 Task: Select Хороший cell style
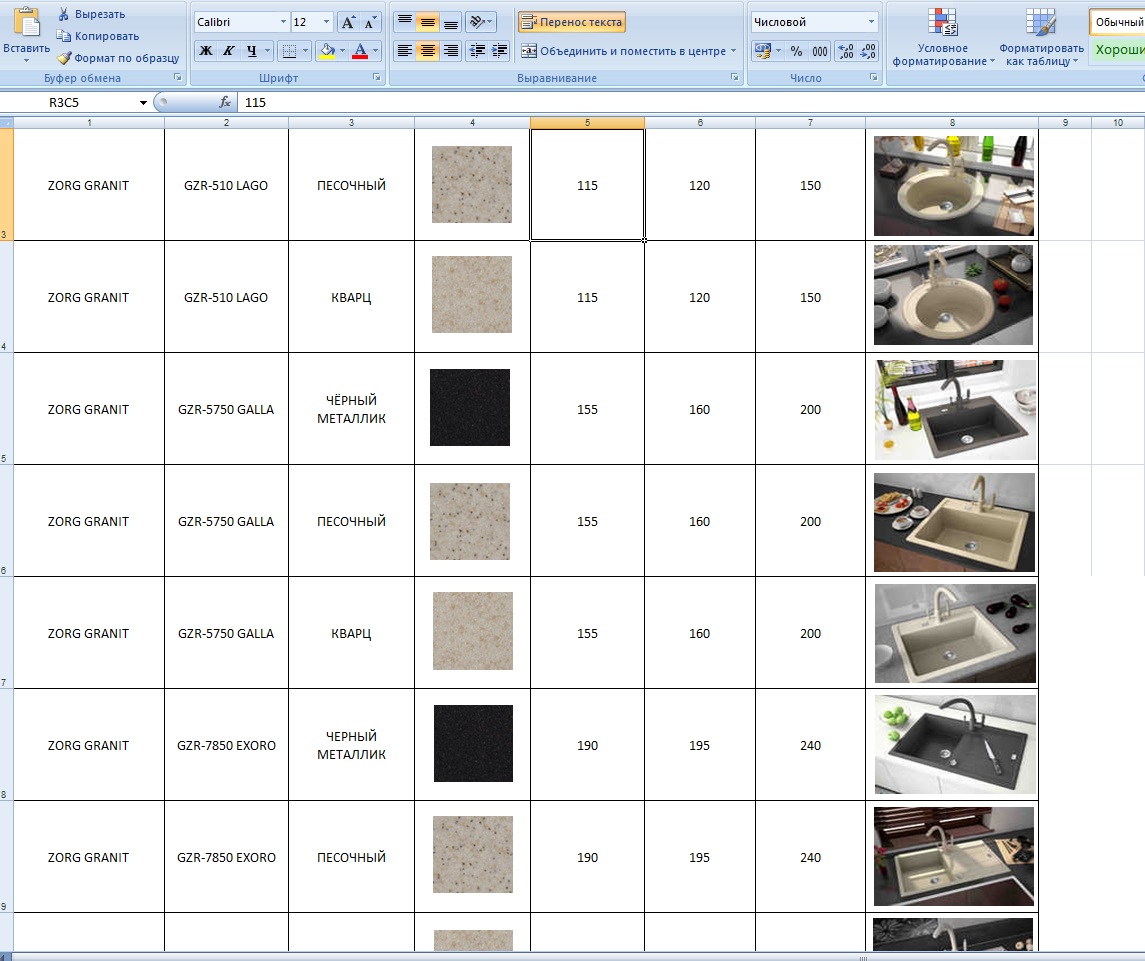(1118, 50)
